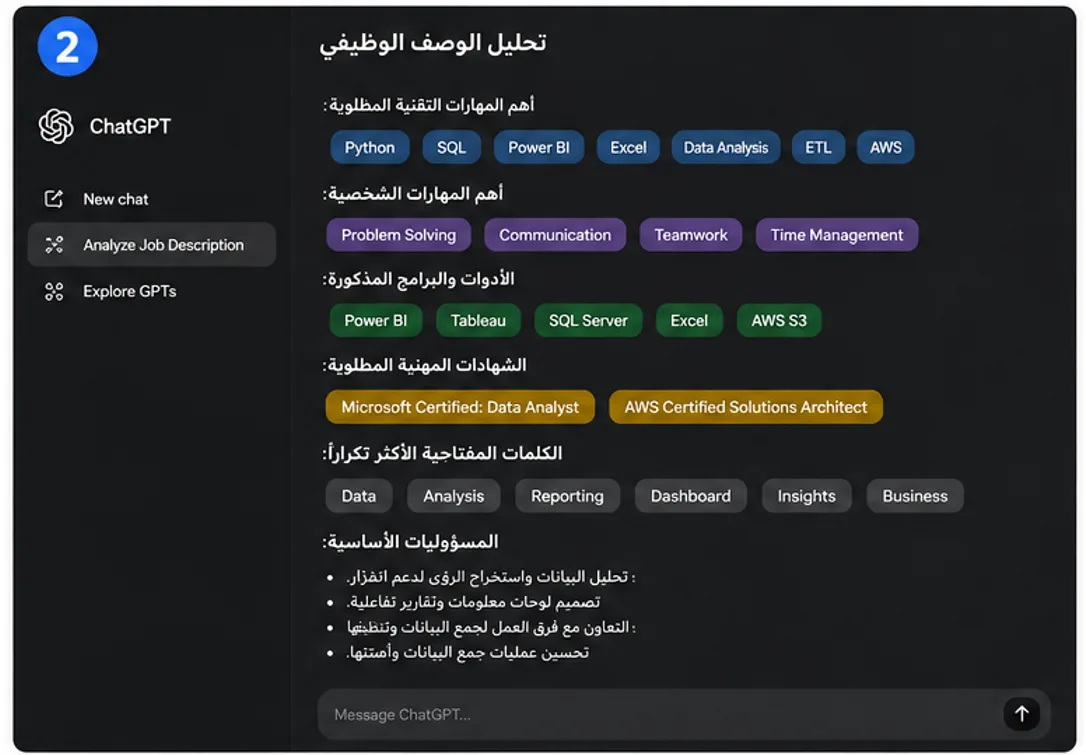Click the ChatGPT logo icon

coord(56,126)
